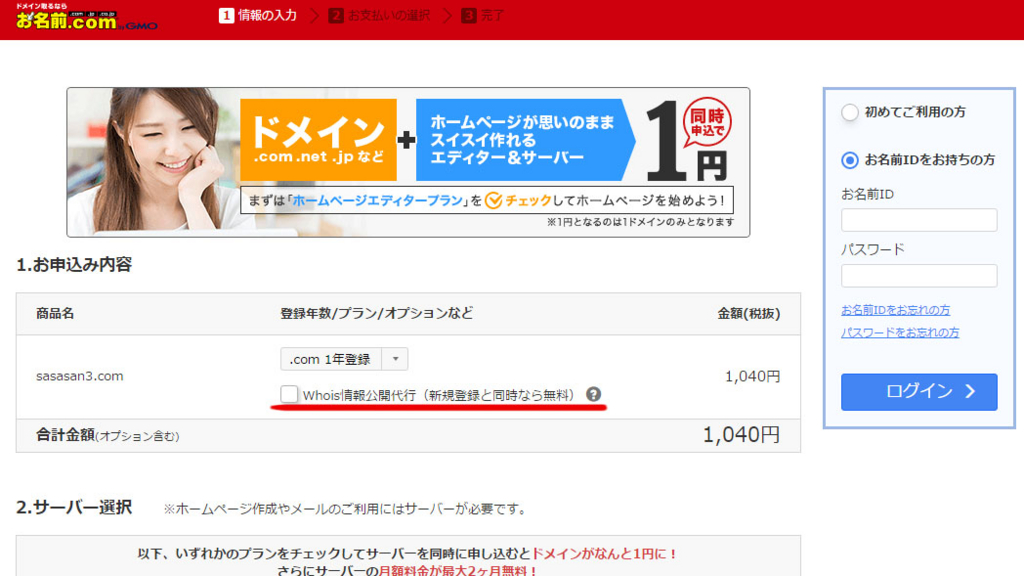Click the orange check mark icon in banner
Screen dimensions: 1024x576
click(x=493, y=200)
